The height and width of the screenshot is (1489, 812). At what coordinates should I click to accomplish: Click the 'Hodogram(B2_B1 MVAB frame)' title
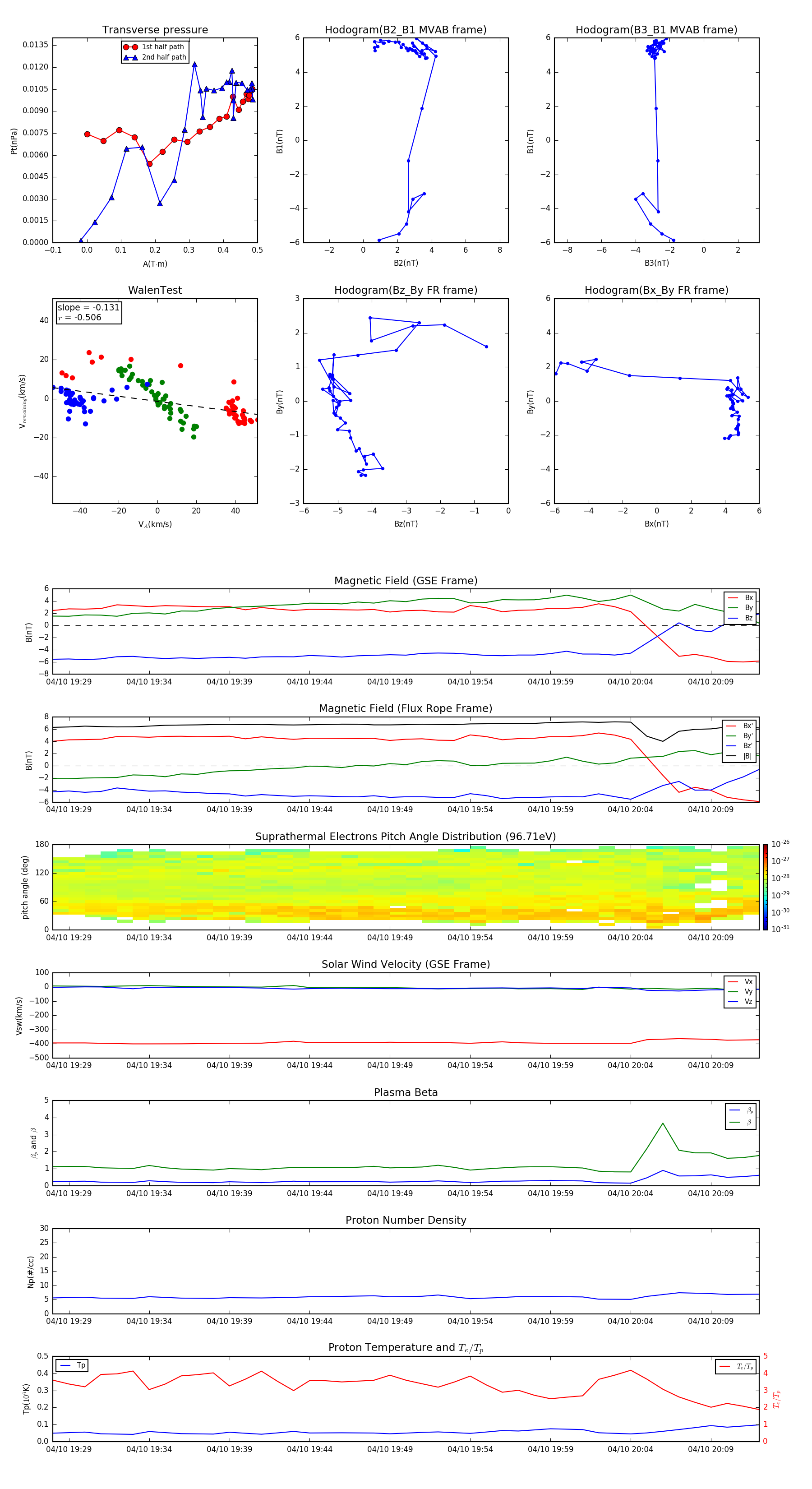tap(406, 30)
